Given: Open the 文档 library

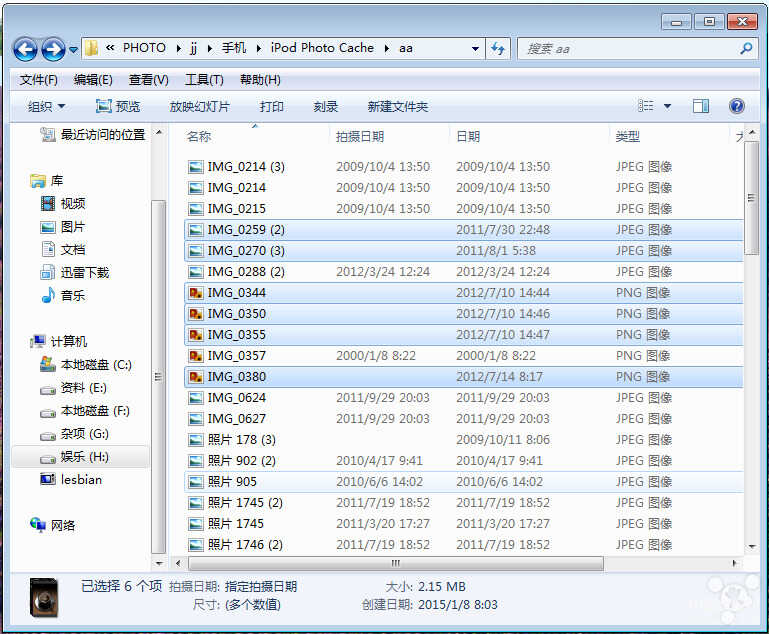Looking at the screenshot, I should pos(63,249).
